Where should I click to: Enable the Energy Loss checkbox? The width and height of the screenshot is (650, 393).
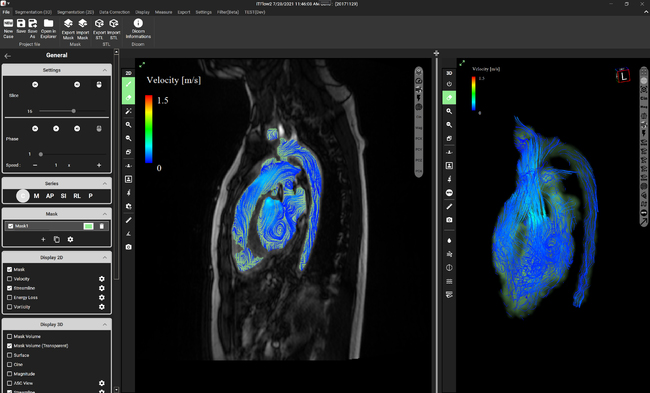tap(10, 298)
